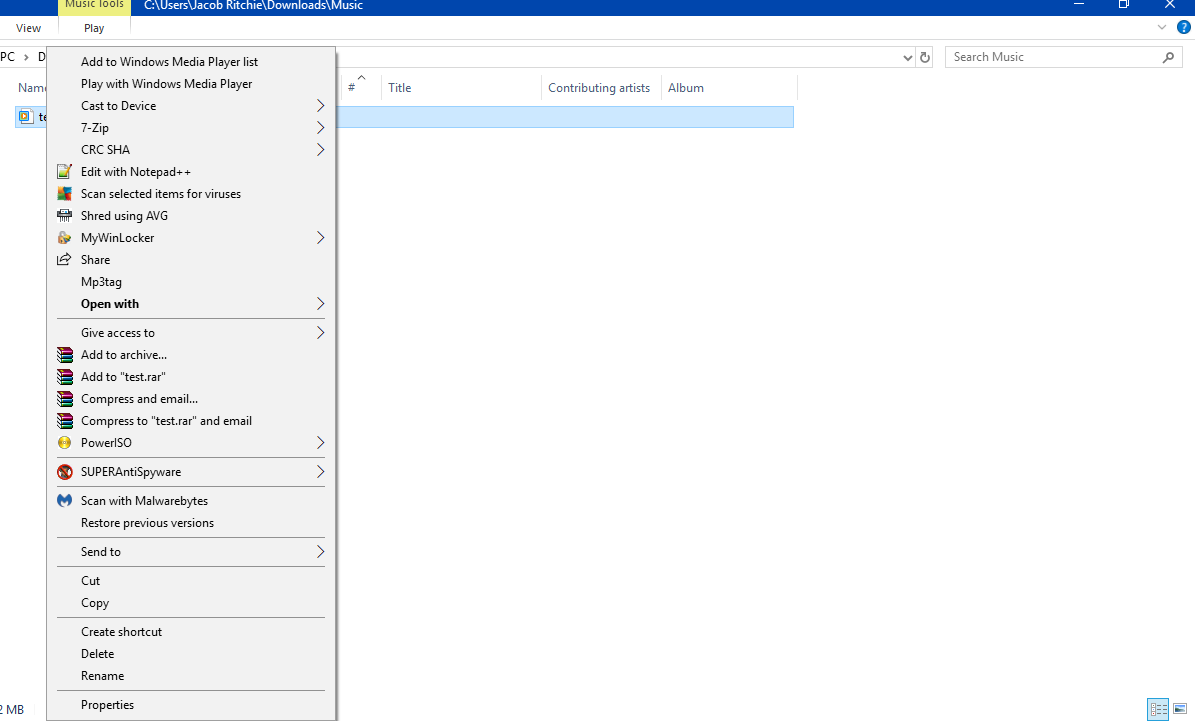Sort by Contributing artists column header
This screenshot has width=1195, height=721.
pos(601,88)
